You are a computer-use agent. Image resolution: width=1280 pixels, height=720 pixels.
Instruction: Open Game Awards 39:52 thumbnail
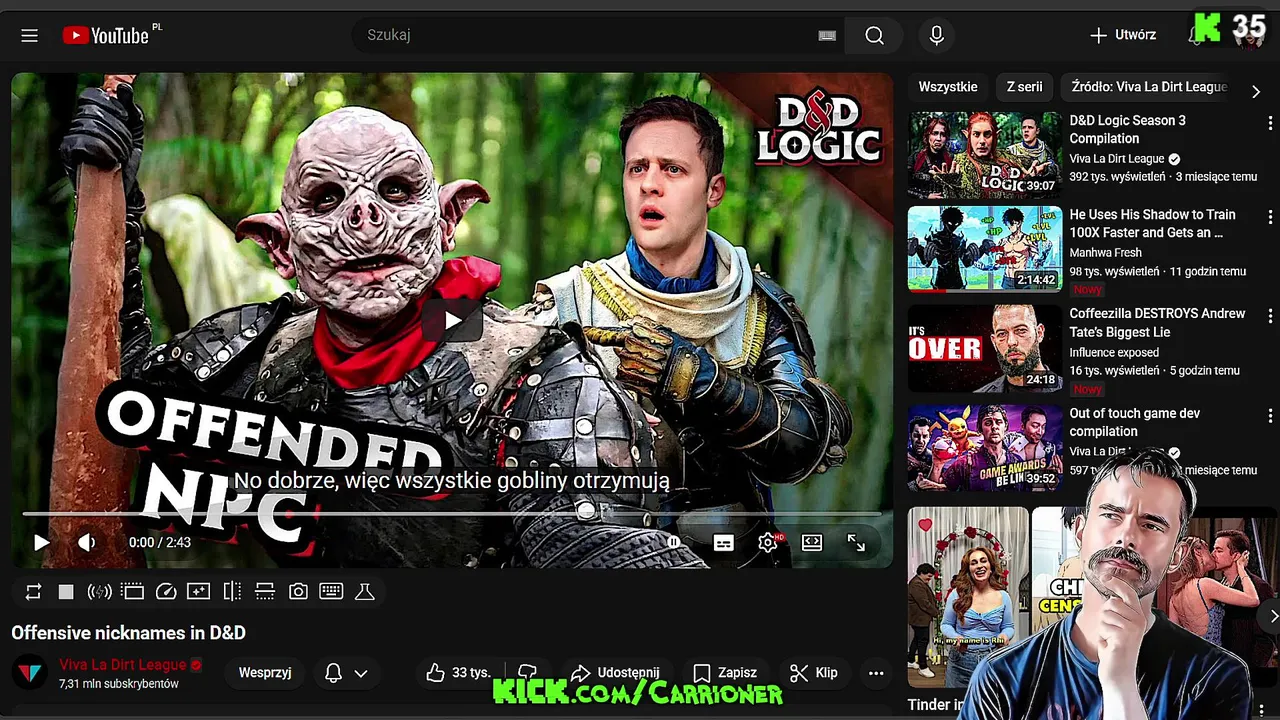985,448
